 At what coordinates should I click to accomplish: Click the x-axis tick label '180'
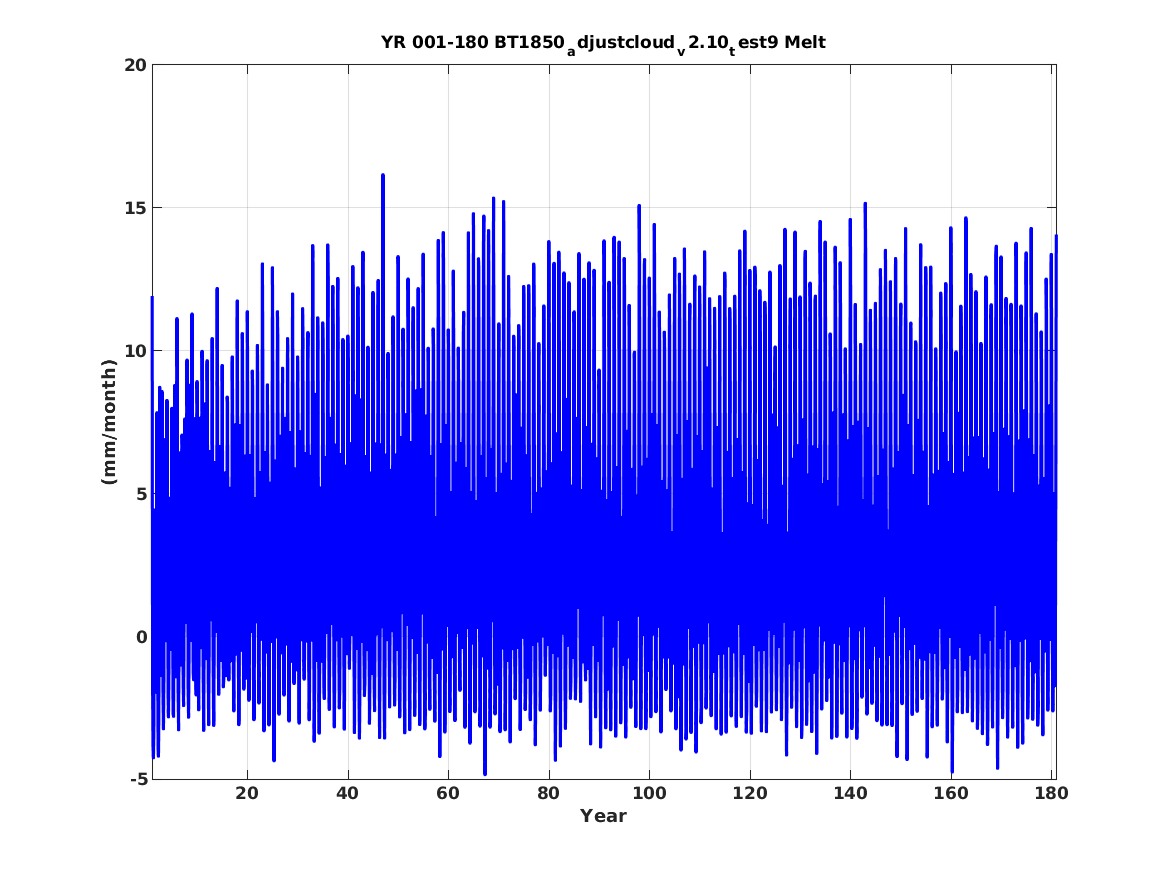1052,793
